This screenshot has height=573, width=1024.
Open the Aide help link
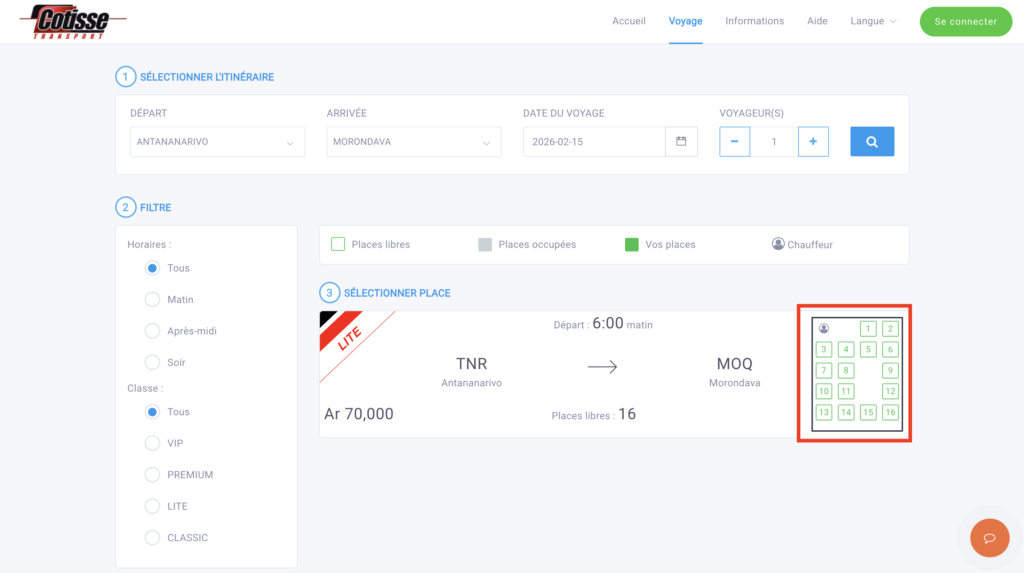point(817,21)
